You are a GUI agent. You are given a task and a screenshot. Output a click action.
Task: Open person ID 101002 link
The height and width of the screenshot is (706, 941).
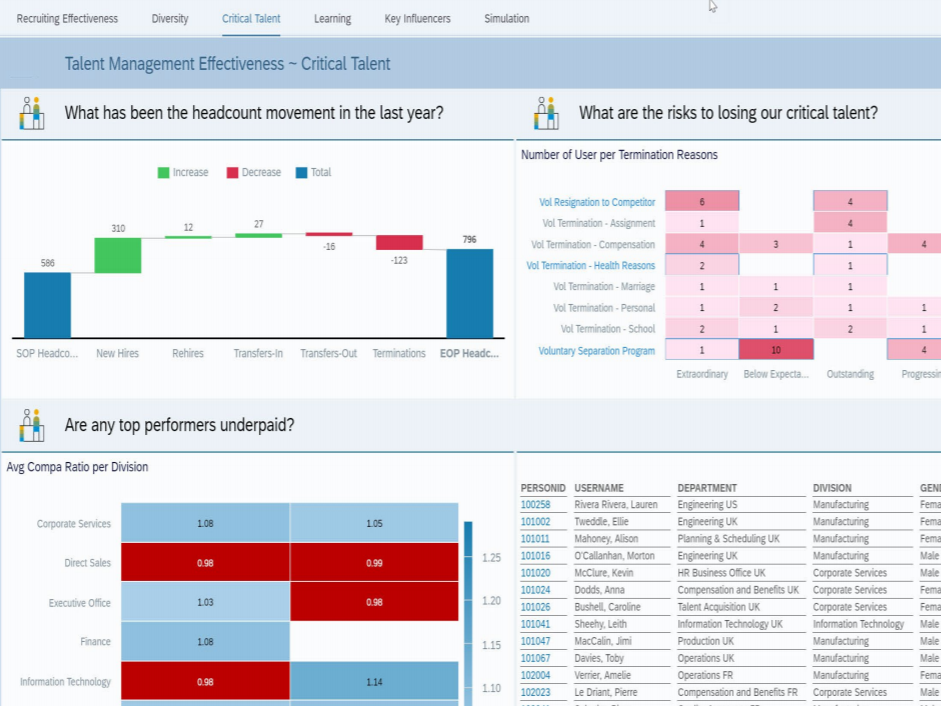coord(535,522)
